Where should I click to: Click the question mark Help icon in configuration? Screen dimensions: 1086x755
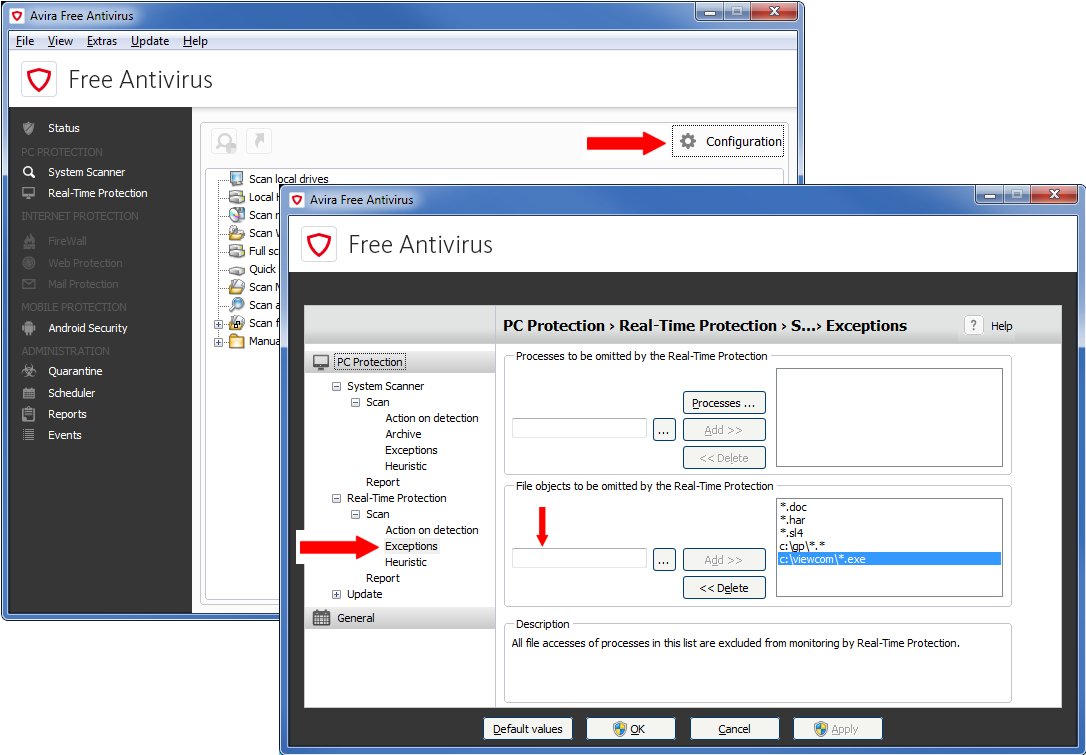pos(973,326)
